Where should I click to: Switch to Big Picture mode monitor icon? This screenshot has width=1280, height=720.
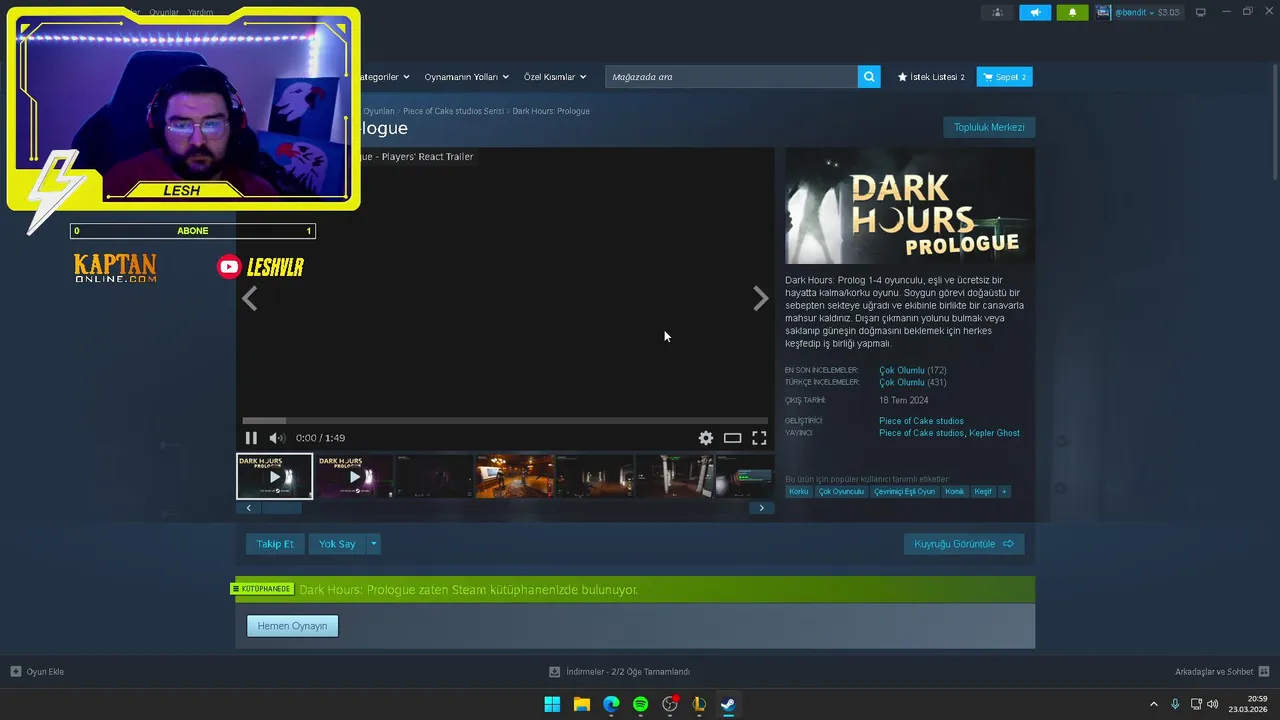[x=1201, y=12]
